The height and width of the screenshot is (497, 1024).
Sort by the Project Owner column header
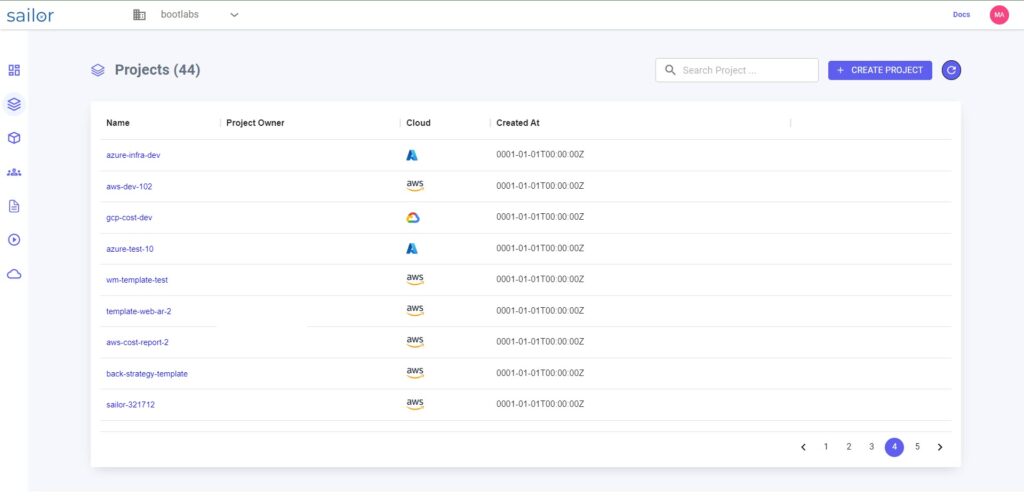click(x=255, y=123)
